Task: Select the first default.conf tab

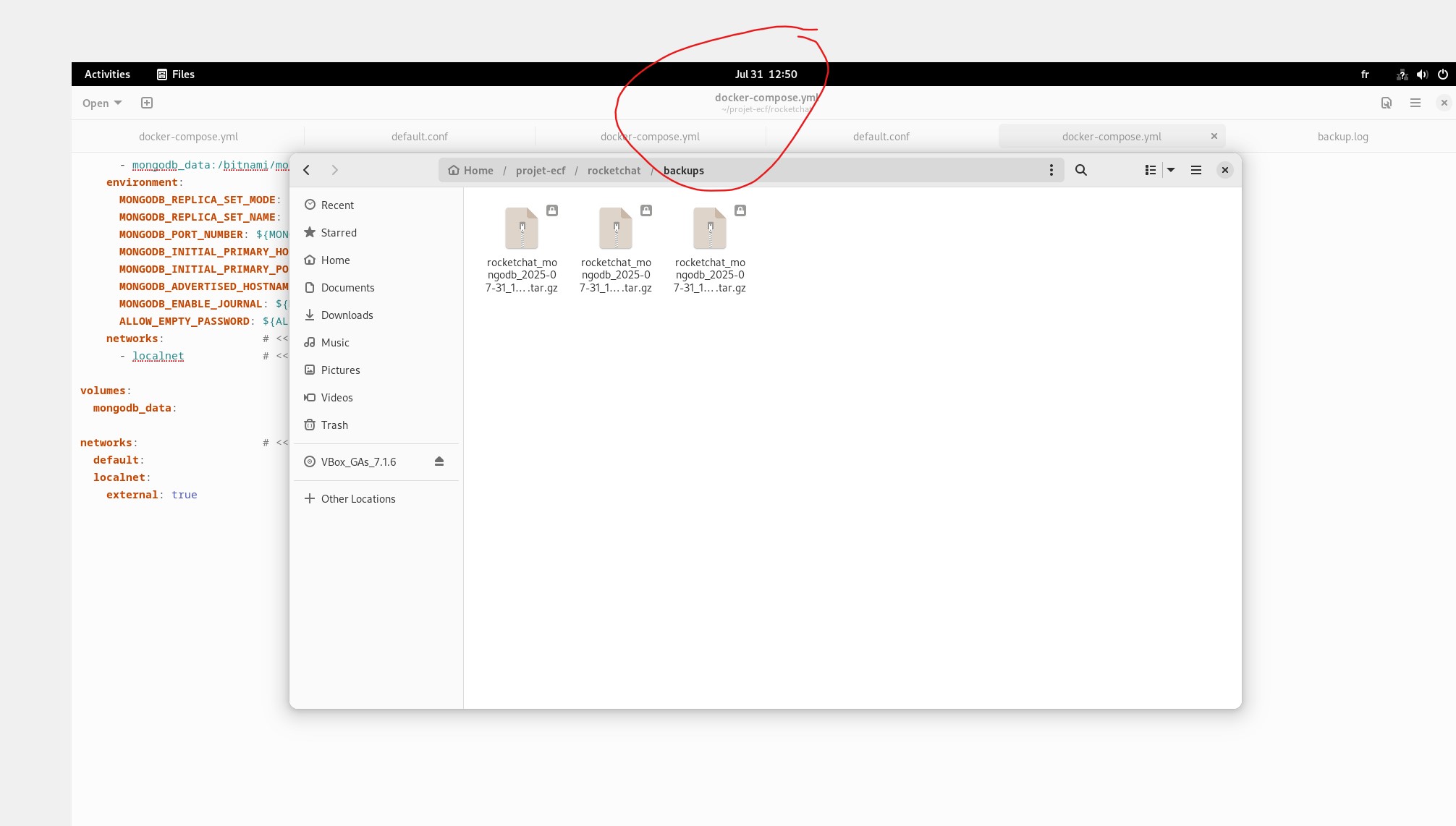Action: coord(420,137)
